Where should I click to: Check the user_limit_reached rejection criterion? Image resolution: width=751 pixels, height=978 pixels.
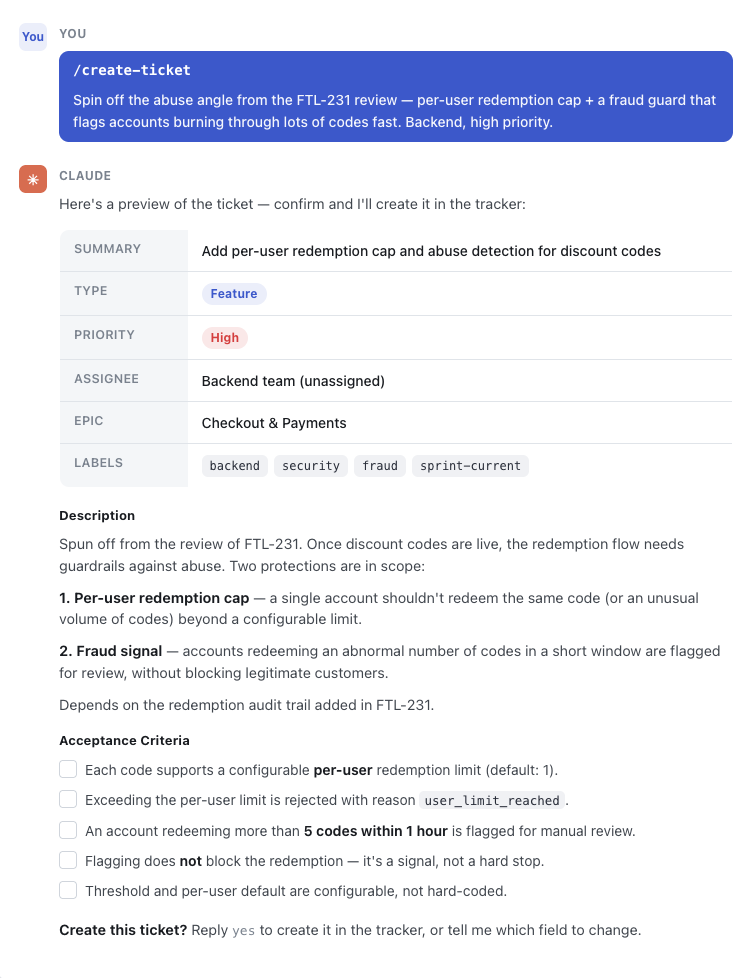(68, 799)
